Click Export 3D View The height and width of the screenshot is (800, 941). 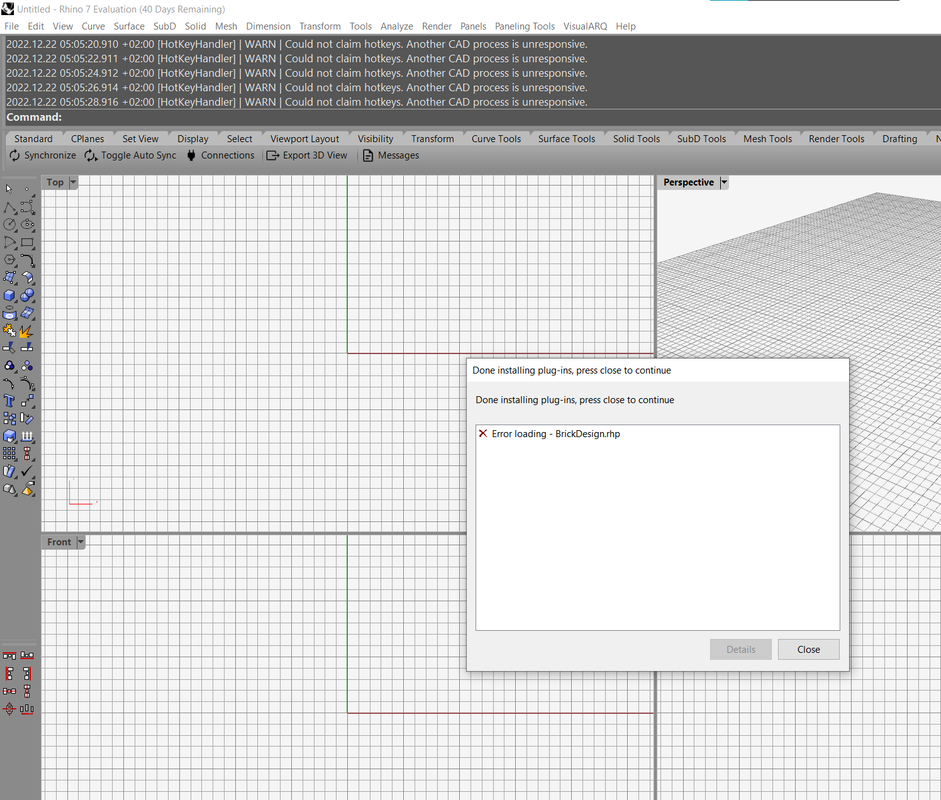point(307,155)
